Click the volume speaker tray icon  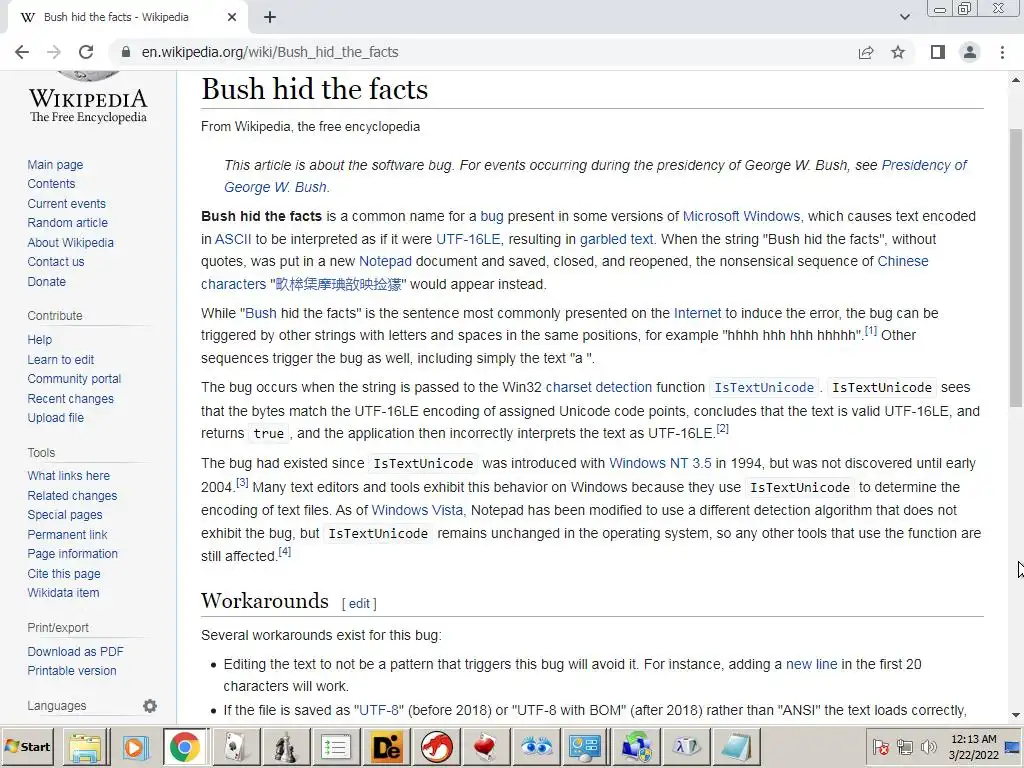pos(928,746)
